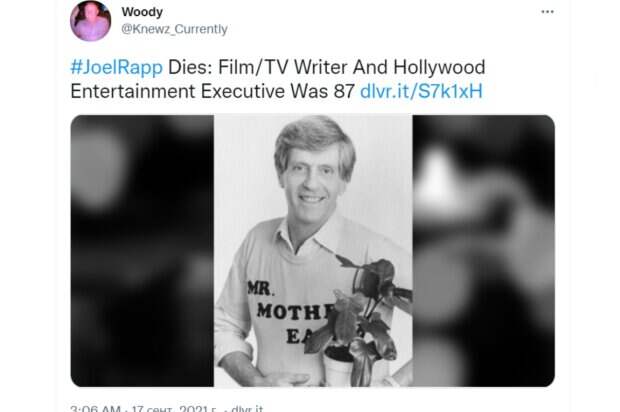The image size is (620, 412).
Task: Open the black-and-white photo of the man
Action: point(313,251)
